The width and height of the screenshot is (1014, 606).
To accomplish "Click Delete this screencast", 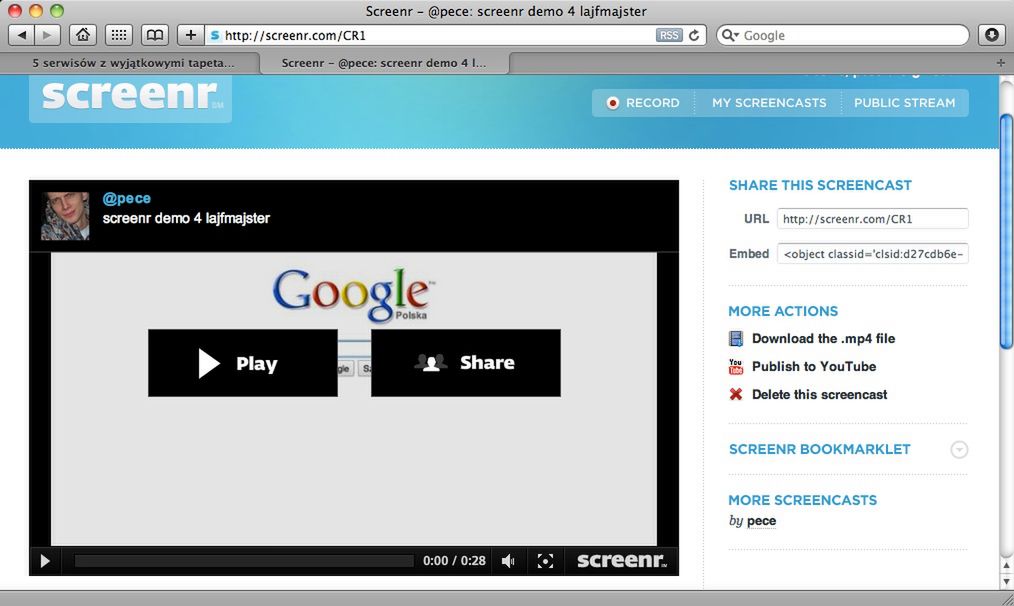I will tap(819, 395).
